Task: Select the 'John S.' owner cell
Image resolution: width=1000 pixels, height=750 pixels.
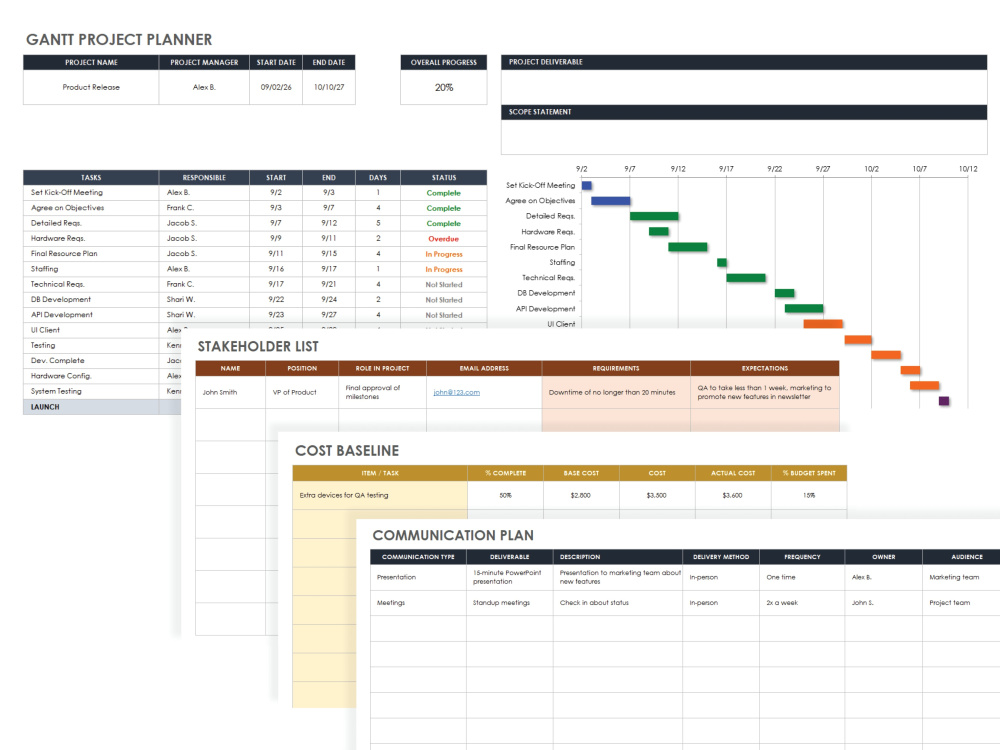Action: 883,603
